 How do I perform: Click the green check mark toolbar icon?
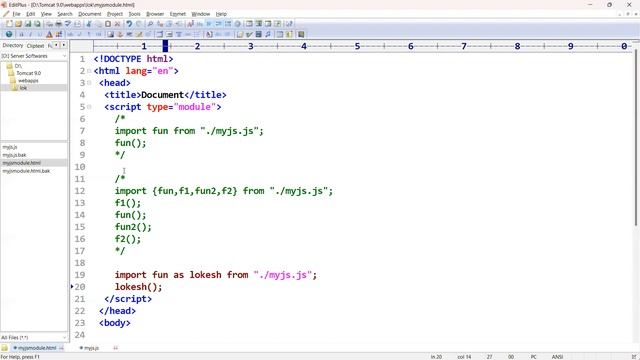[x=249, y=34]
